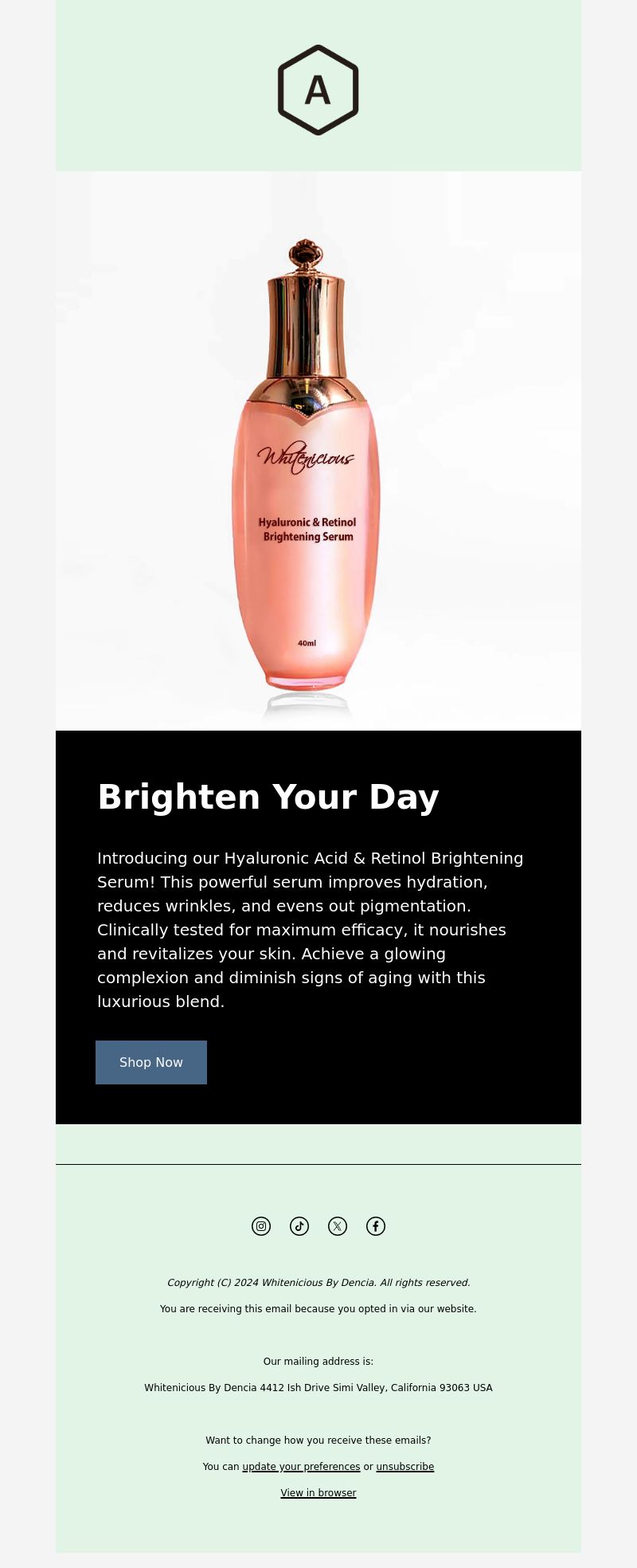Click the Hyaluronic & Retinol bottle label

(x=307, y=529)
